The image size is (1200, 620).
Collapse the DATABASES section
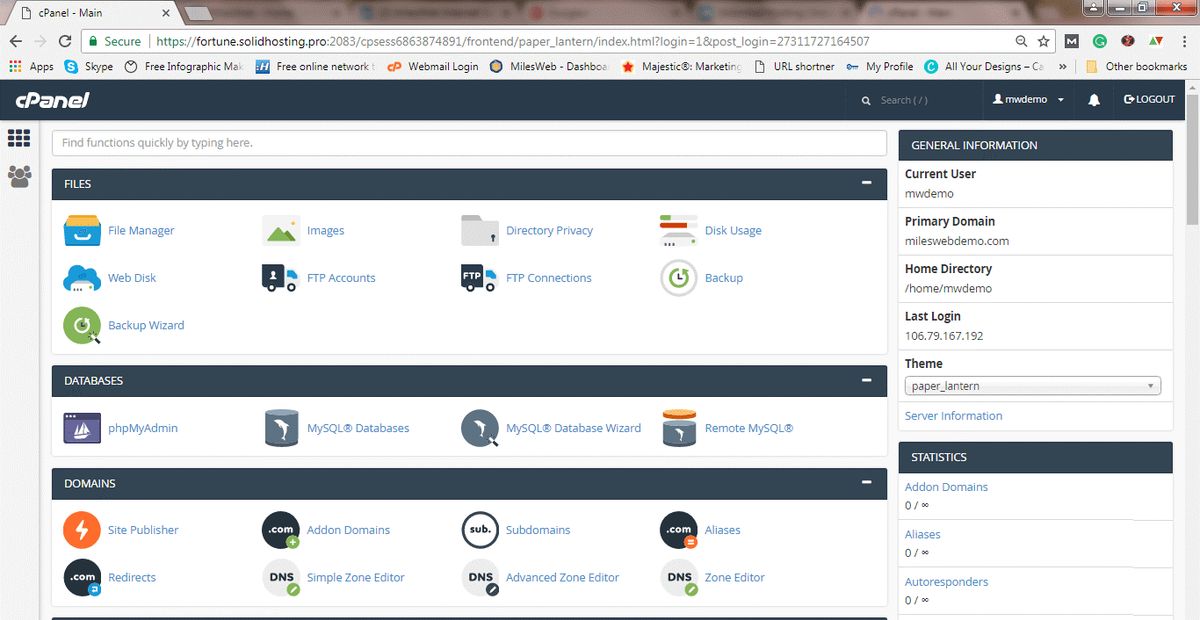point(867,380)
